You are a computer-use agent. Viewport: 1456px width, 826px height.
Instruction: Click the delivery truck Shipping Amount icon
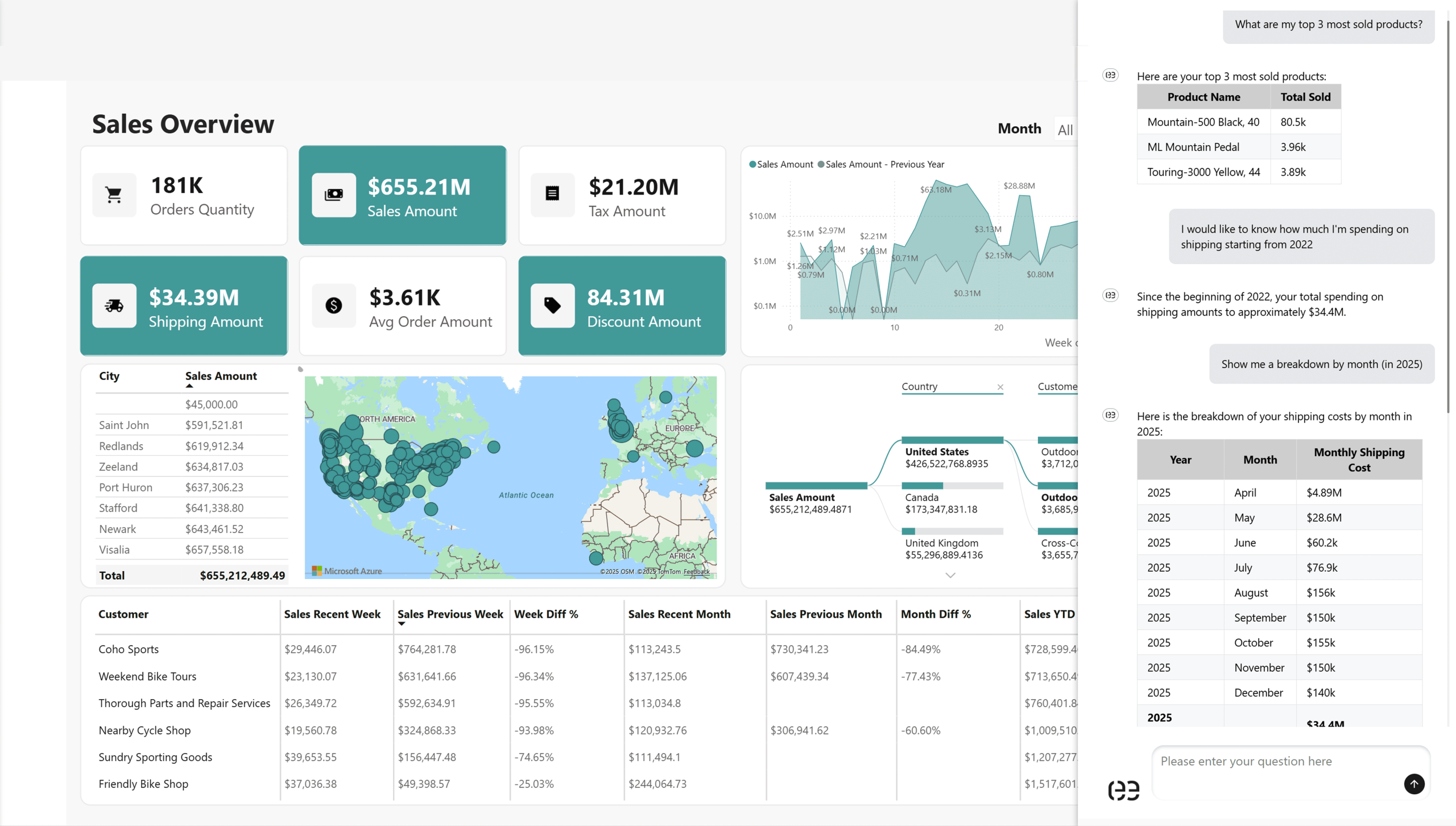coord(114,306)
